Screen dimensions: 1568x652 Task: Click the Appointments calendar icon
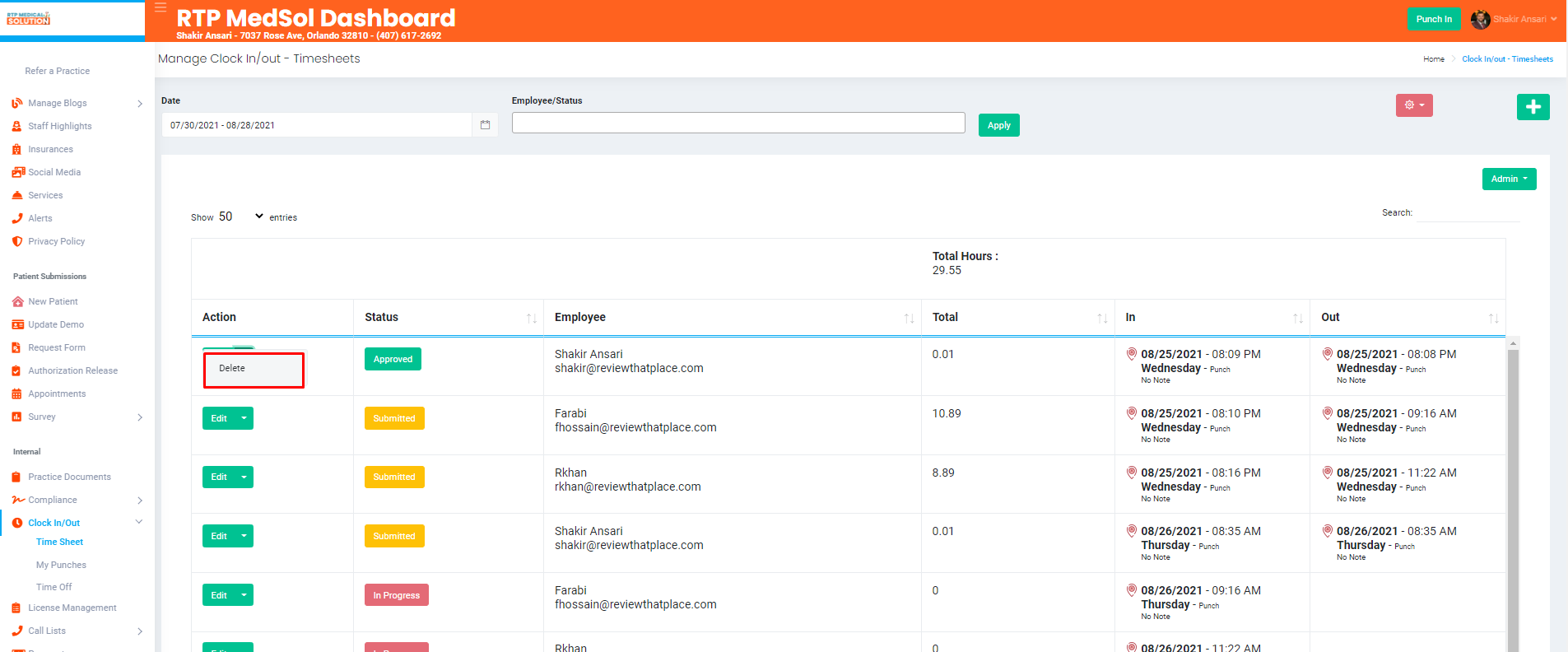tap(16, 394)
